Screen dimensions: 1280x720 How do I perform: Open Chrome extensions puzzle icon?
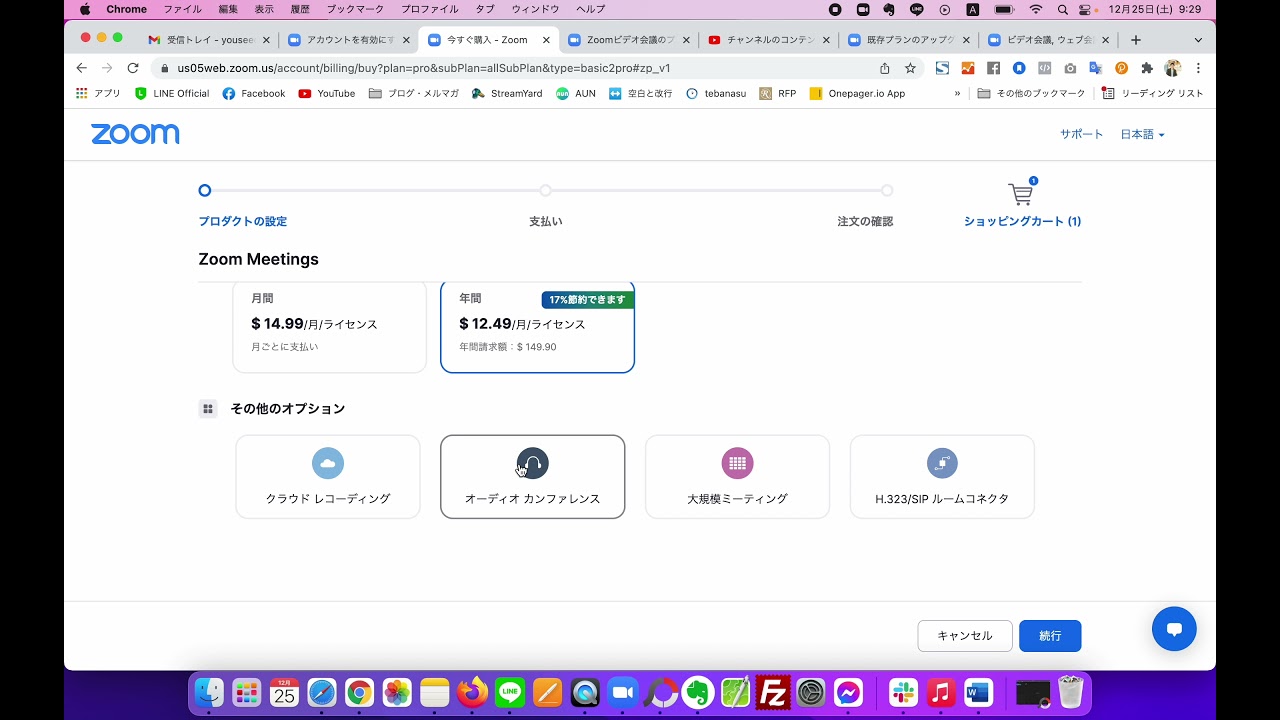(x=1147, y=68)
